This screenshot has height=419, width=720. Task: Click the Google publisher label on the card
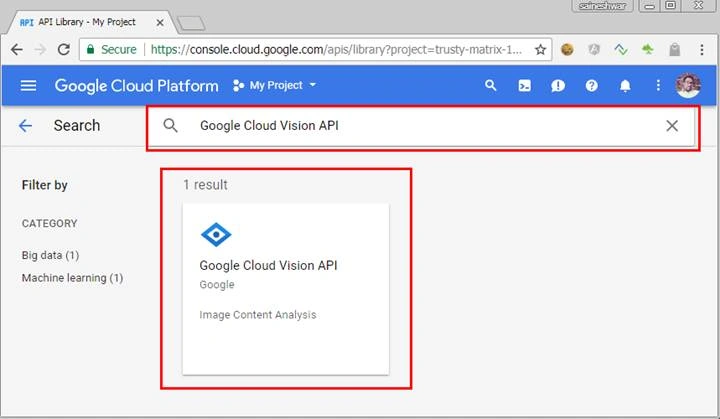point(217,285)
